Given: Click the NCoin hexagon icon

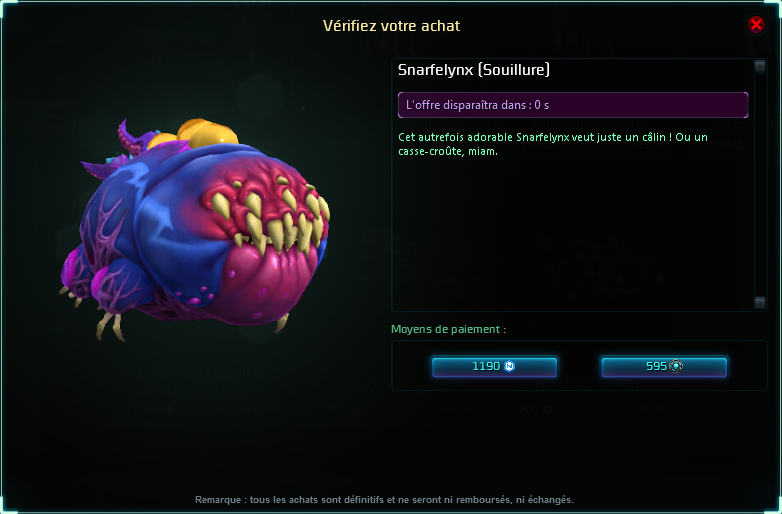Looking at the screenshot, I should tap(509, 366).
